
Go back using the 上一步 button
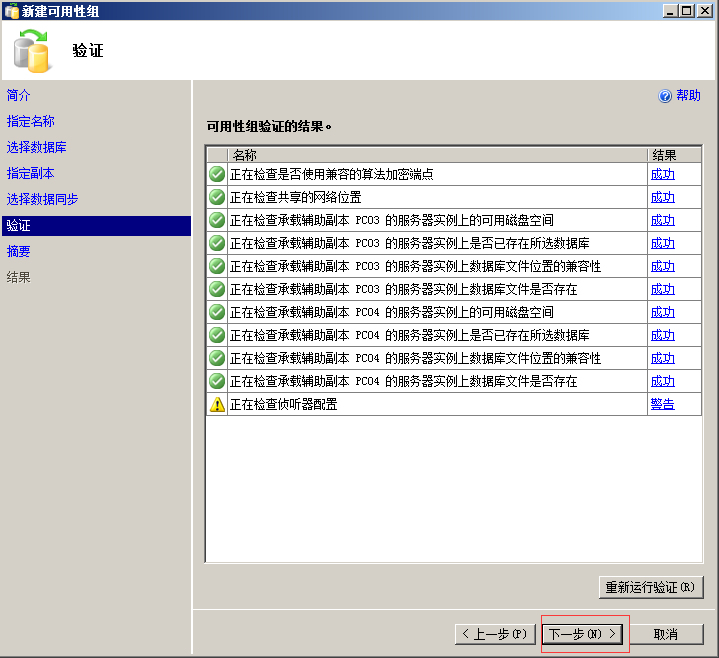pyautogui.click(x=495, y=634)
